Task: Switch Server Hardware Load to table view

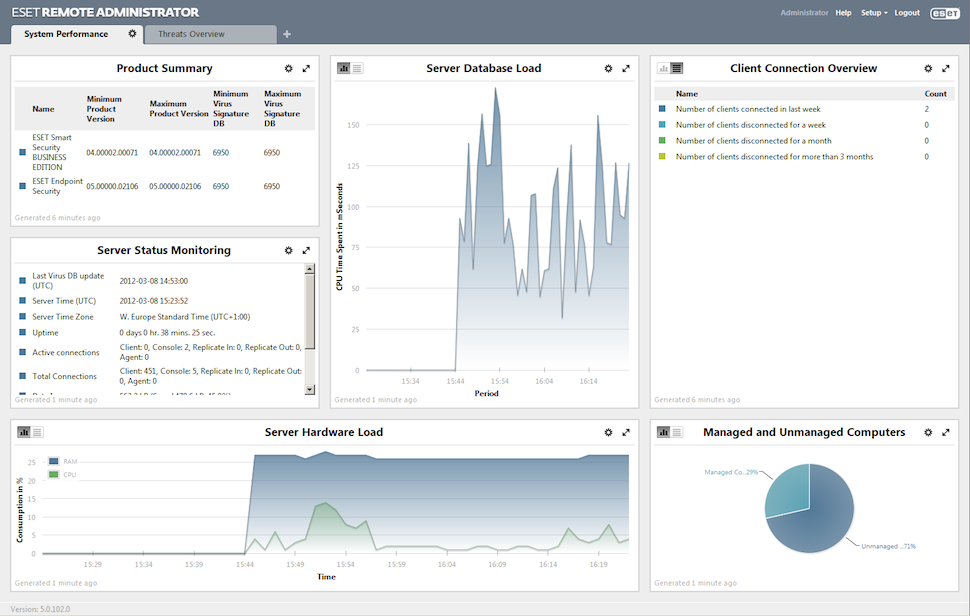Action: pyautogui.click(x=37, y=433)
